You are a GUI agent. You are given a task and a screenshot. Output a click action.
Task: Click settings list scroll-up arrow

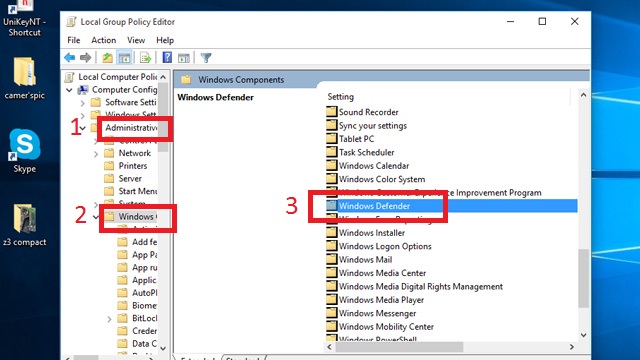coord(584,95)
